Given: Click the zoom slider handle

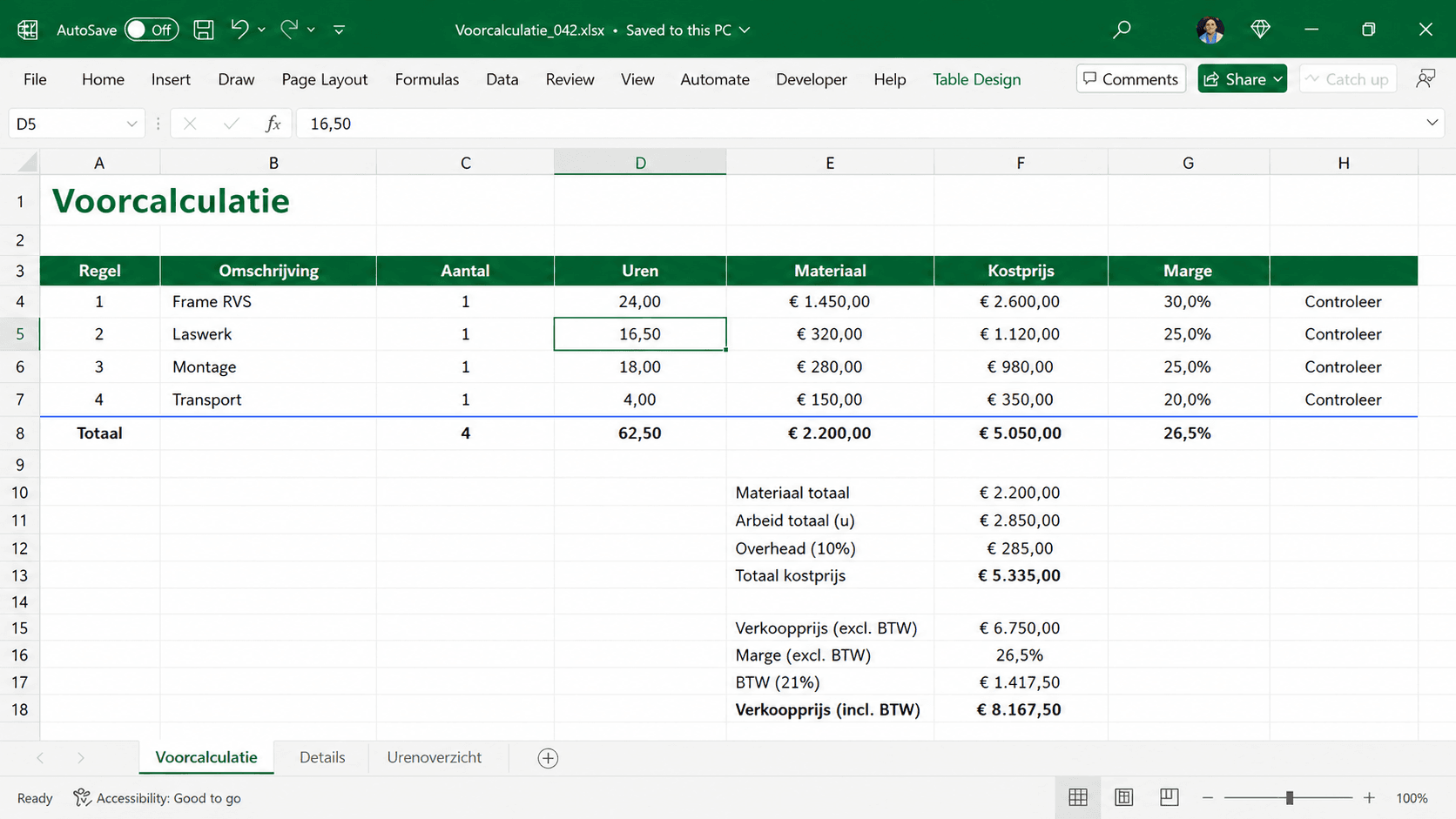Looking at the screenshot, I should tap(1290, 797).
